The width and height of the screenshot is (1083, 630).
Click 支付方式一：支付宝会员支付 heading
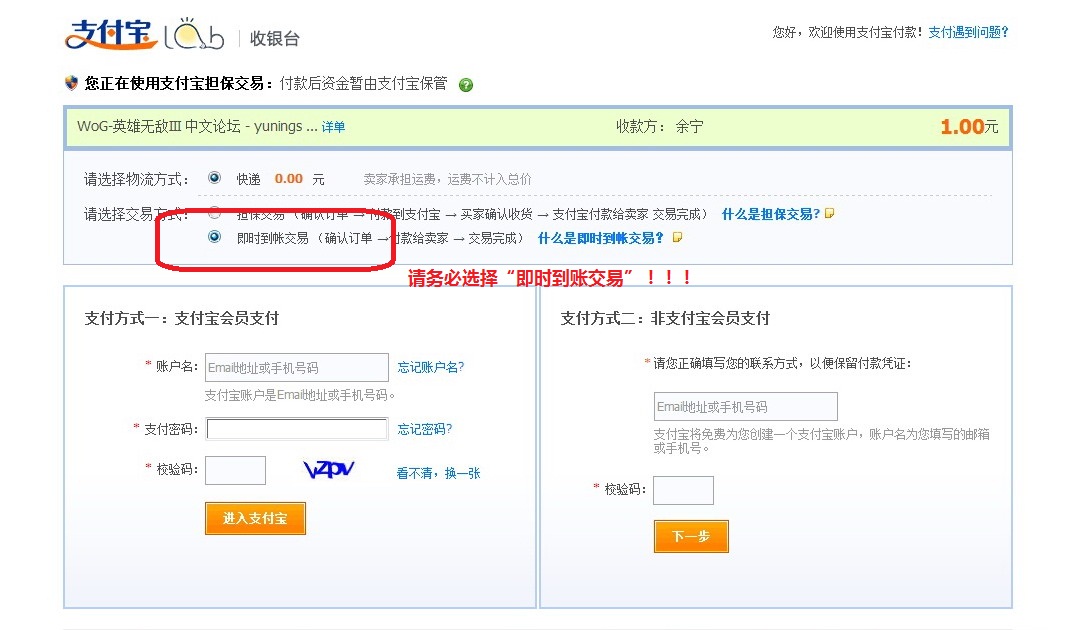coord(182,318)
